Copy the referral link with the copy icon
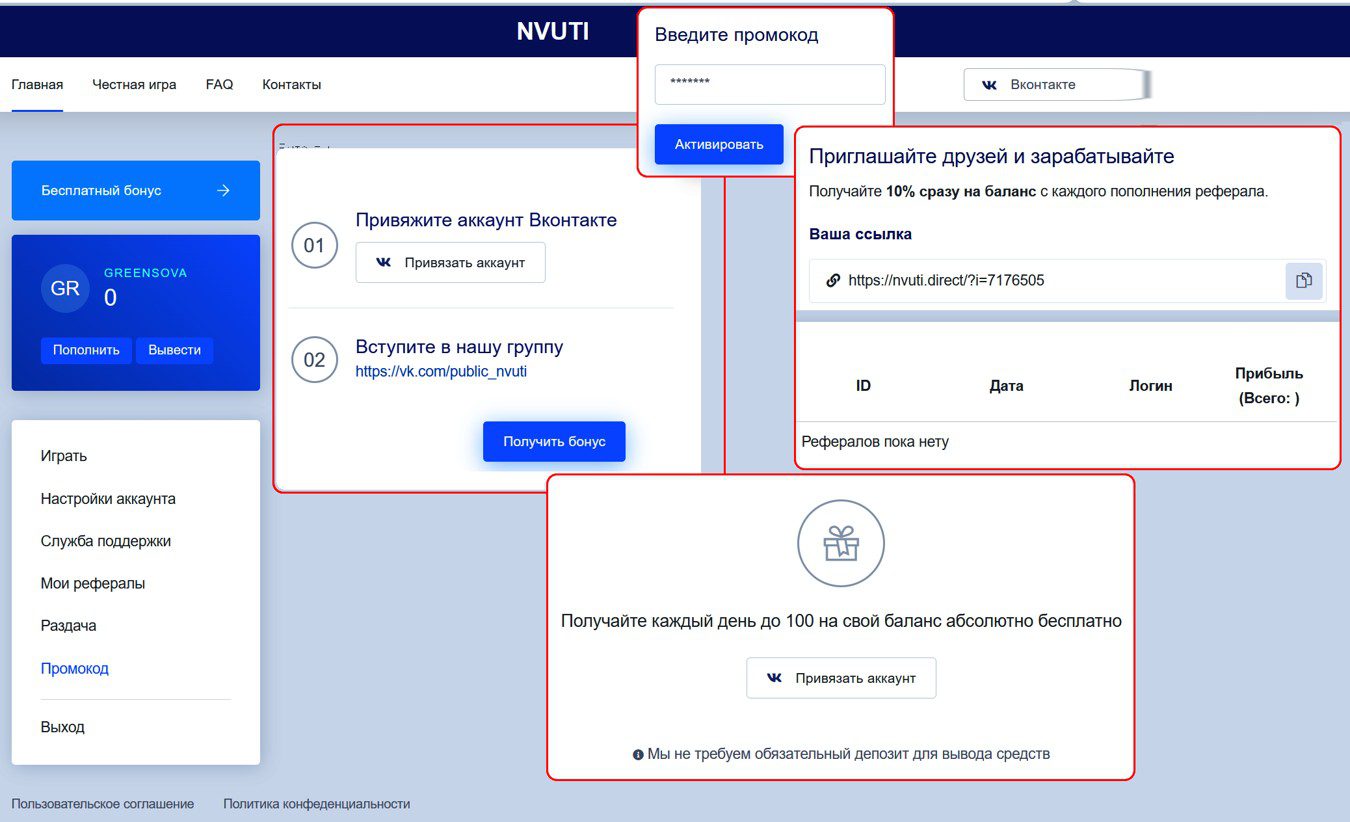This screenshot has width=1350, height=822. tap(1303, 281)
